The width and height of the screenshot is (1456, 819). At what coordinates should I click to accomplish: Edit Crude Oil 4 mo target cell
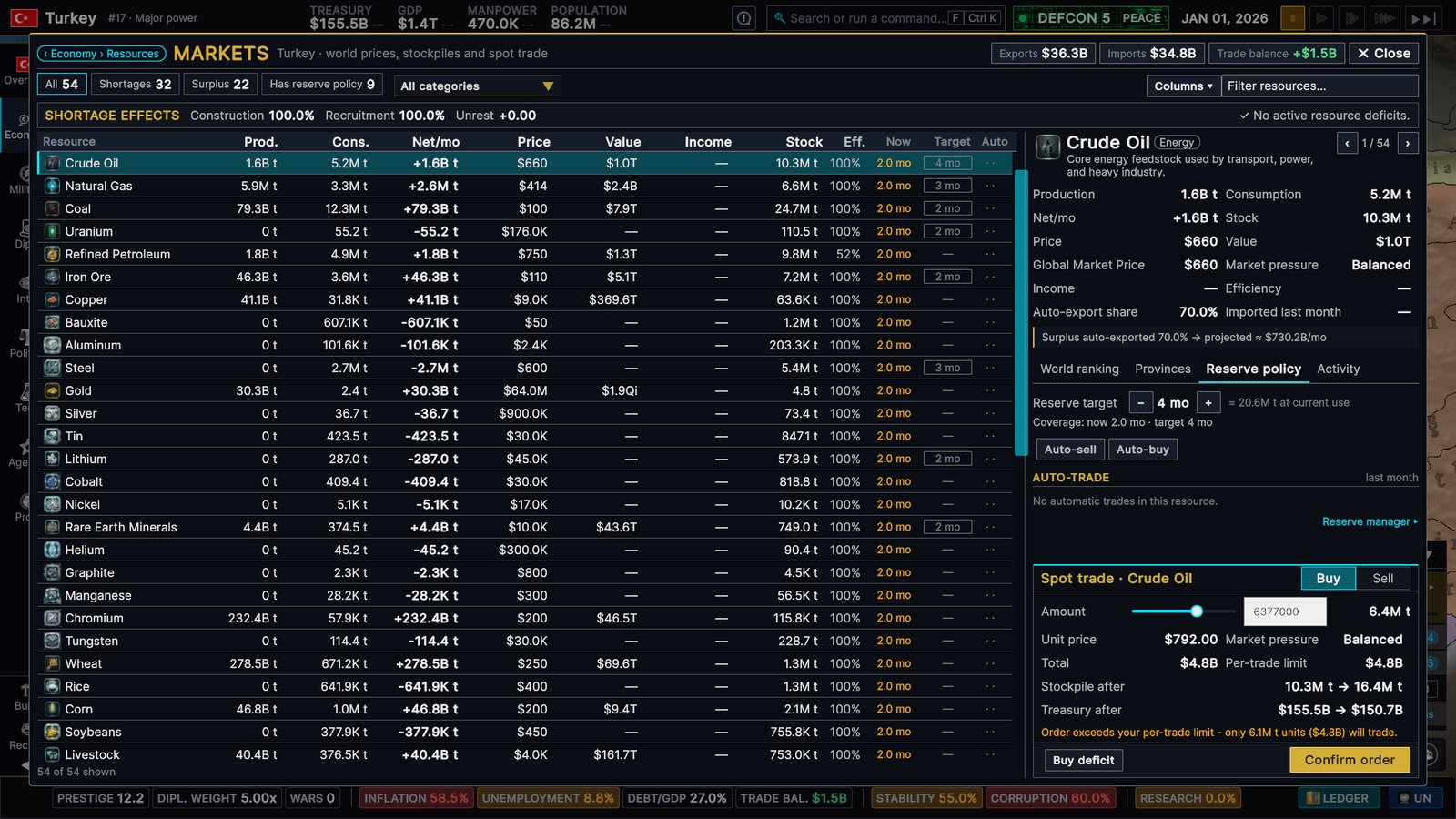948,163
